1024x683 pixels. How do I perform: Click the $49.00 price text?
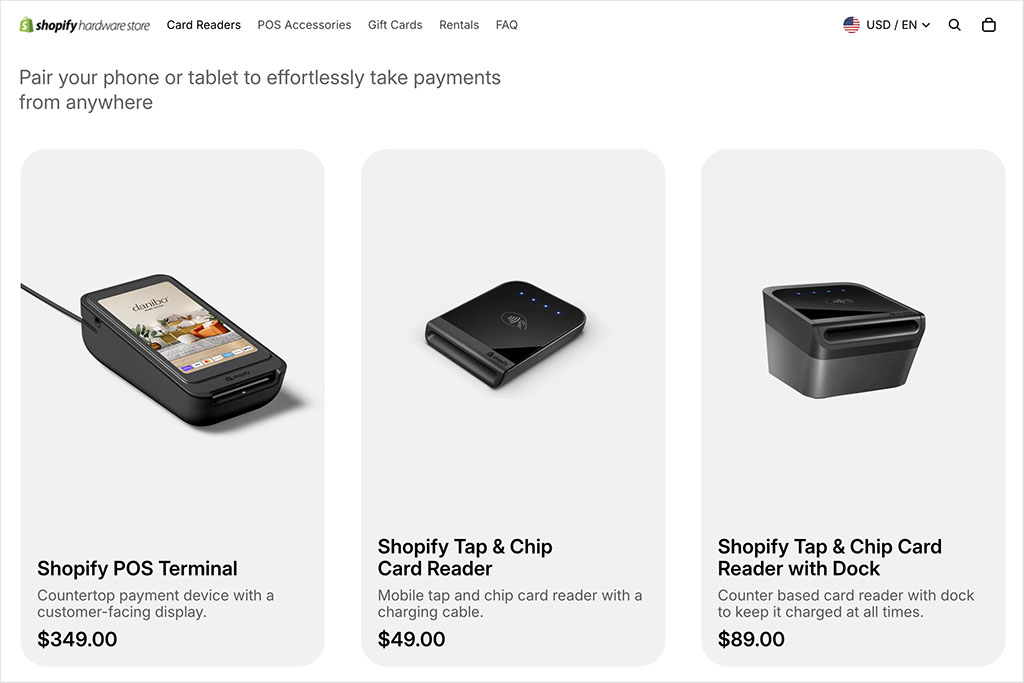pos(411,638)
